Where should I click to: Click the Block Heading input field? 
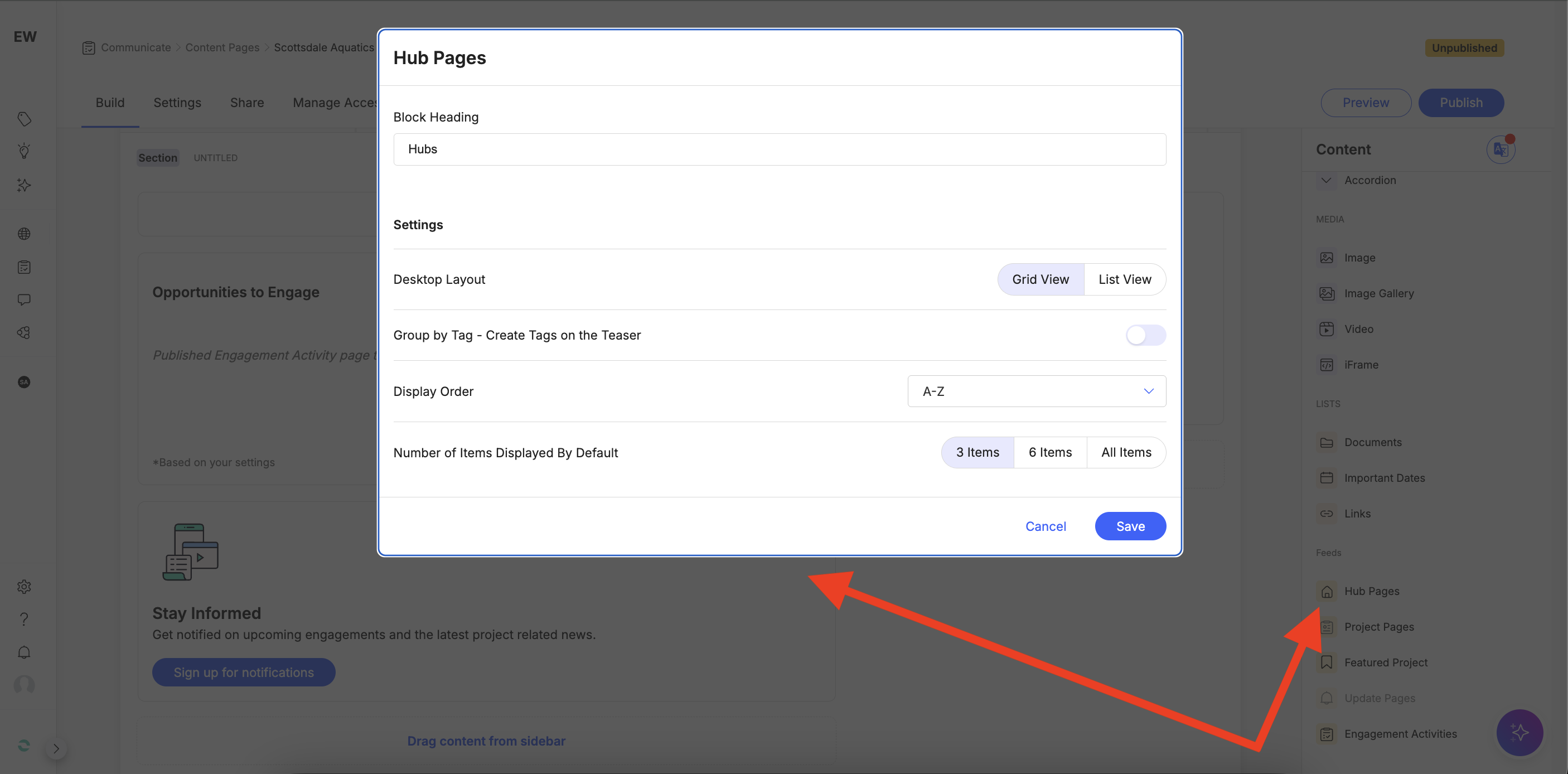pos(779,149)
